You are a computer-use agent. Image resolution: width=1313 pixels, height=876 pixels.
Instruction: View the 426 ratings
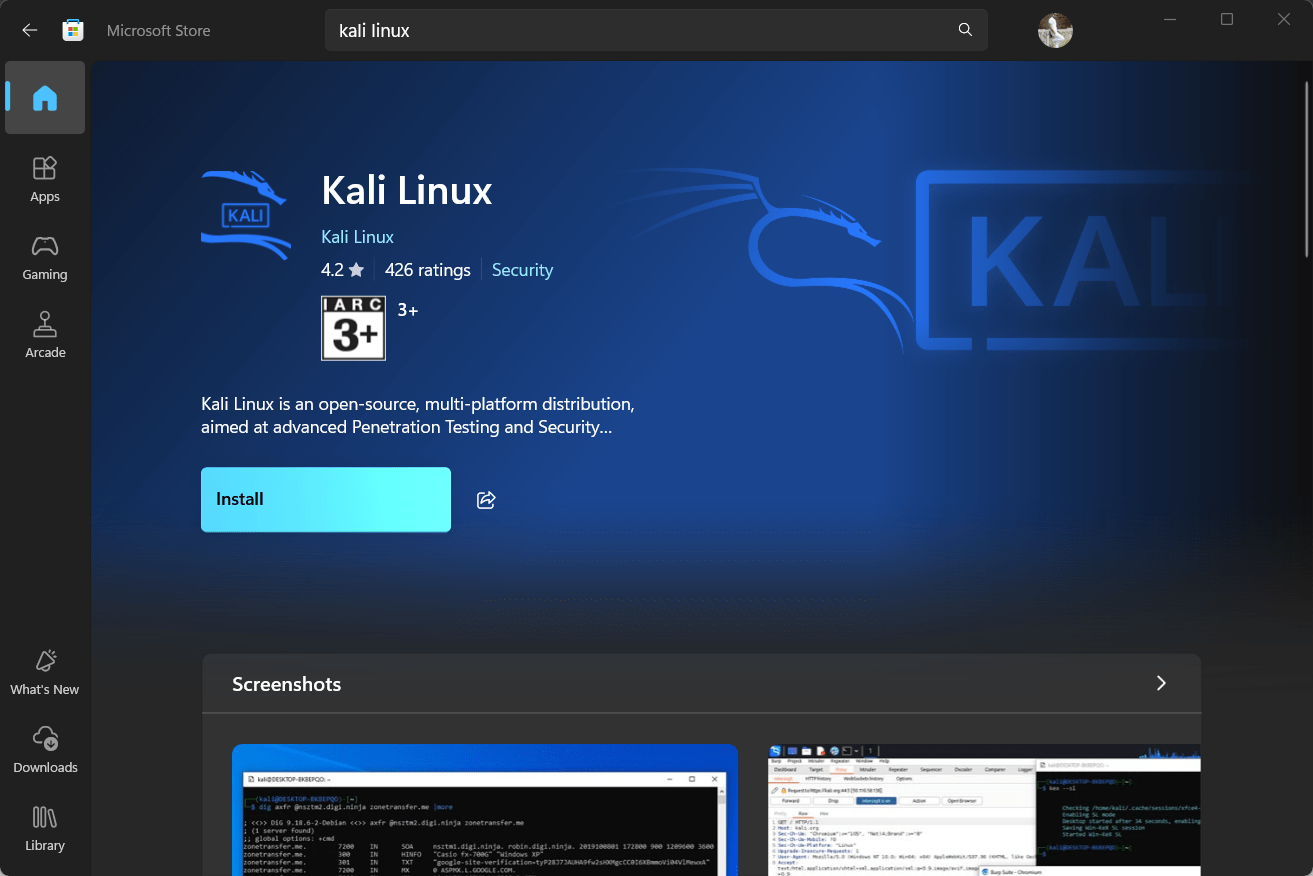[x=427, y=269]
